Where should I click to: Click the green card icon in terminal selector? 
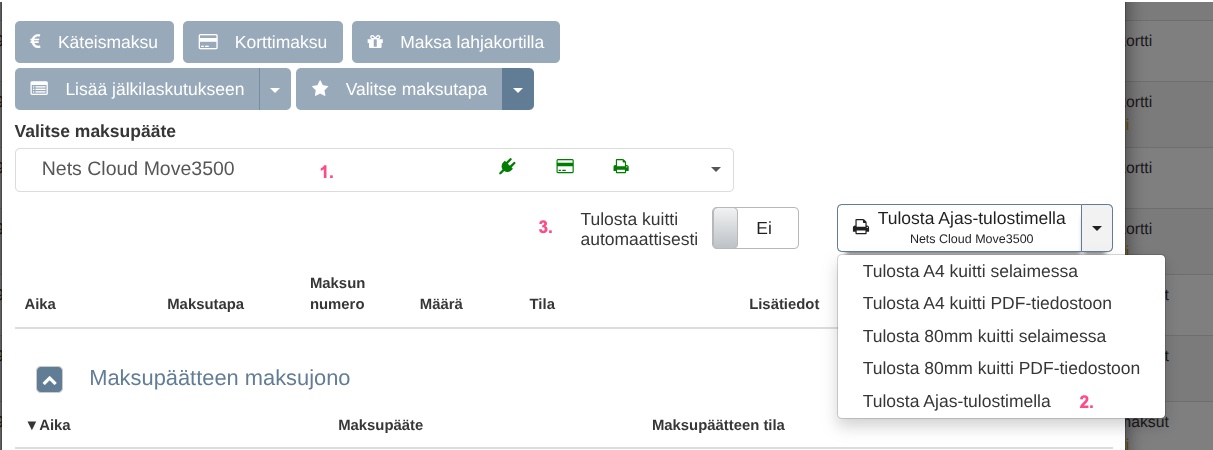click(565, 167)
